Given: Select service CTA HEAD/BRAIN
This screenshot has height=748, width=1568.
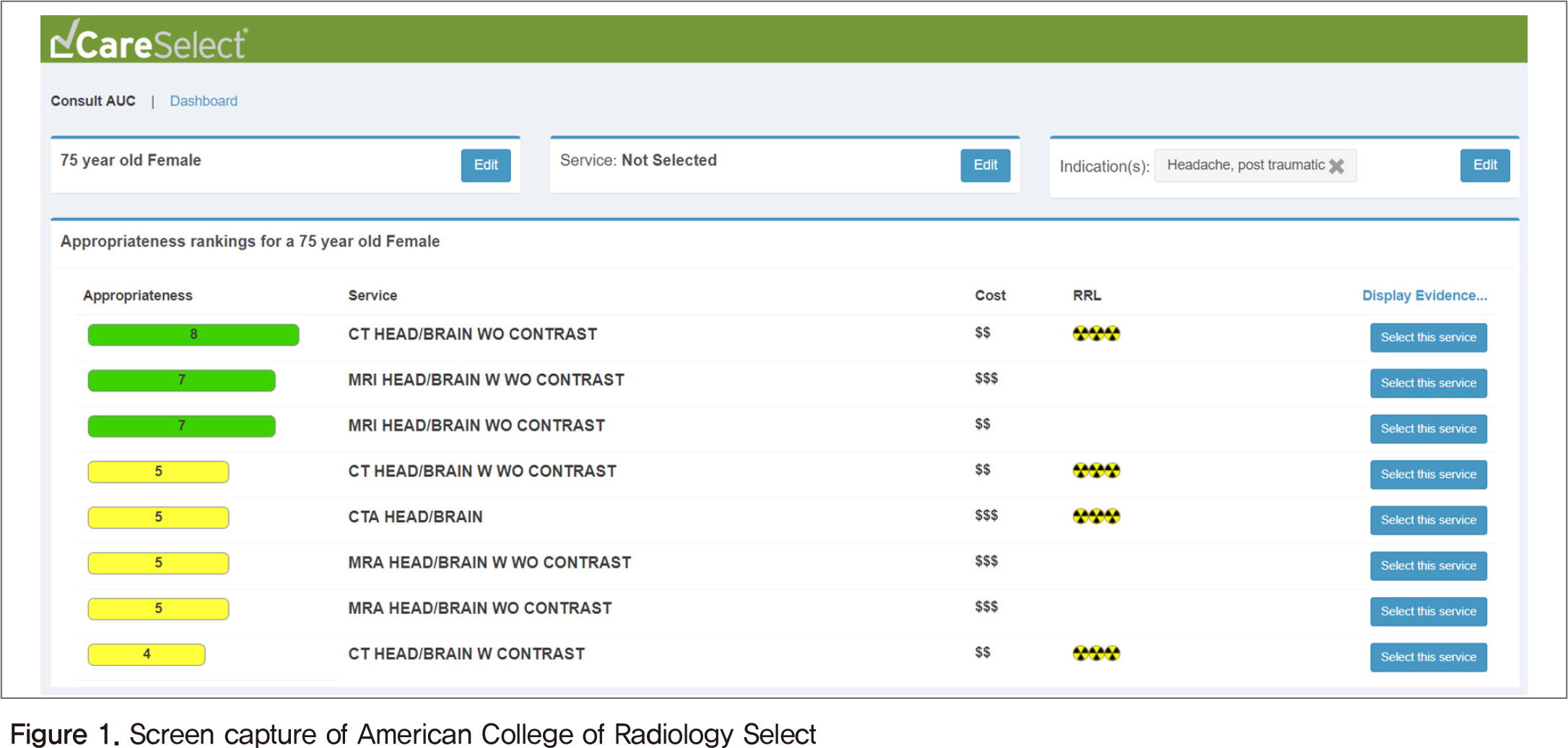Looking at the screenshot, I should [x=1429, y=520].
